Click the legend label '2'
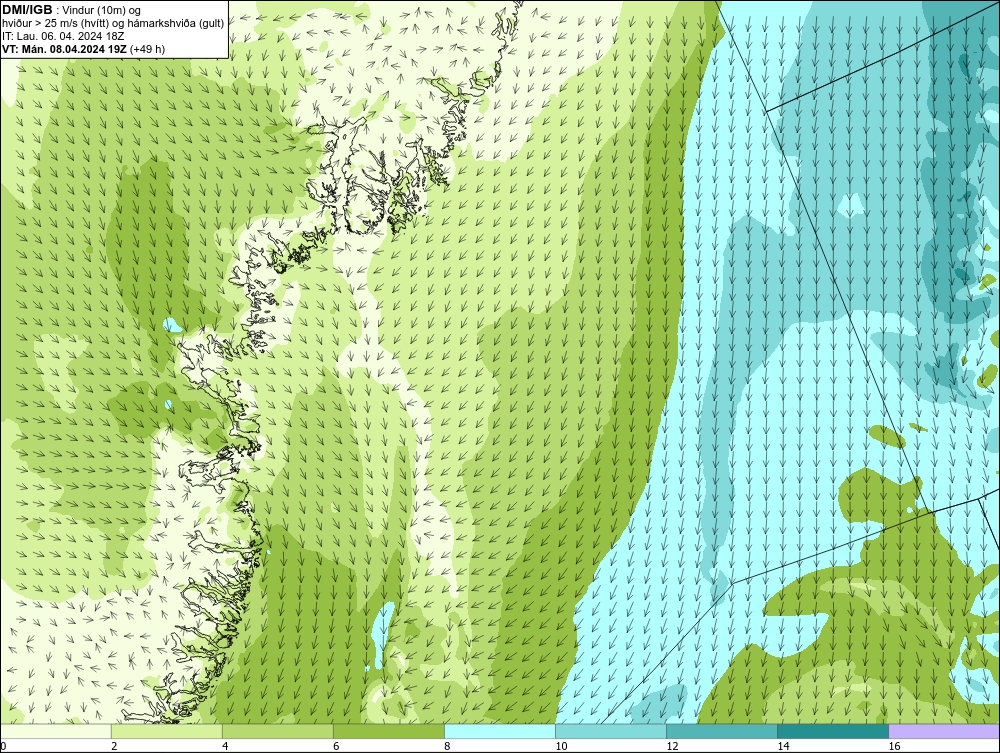The width and height of the screenshot is (1000, 753). pyautogui.click(x=114, y=746)
